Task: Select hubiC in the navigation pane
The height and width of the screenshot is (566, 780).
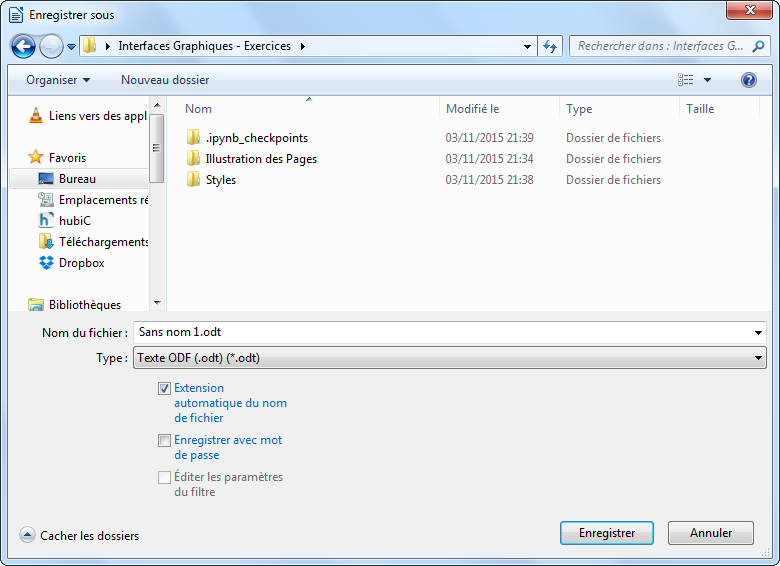Action: (x=74, y=221)
